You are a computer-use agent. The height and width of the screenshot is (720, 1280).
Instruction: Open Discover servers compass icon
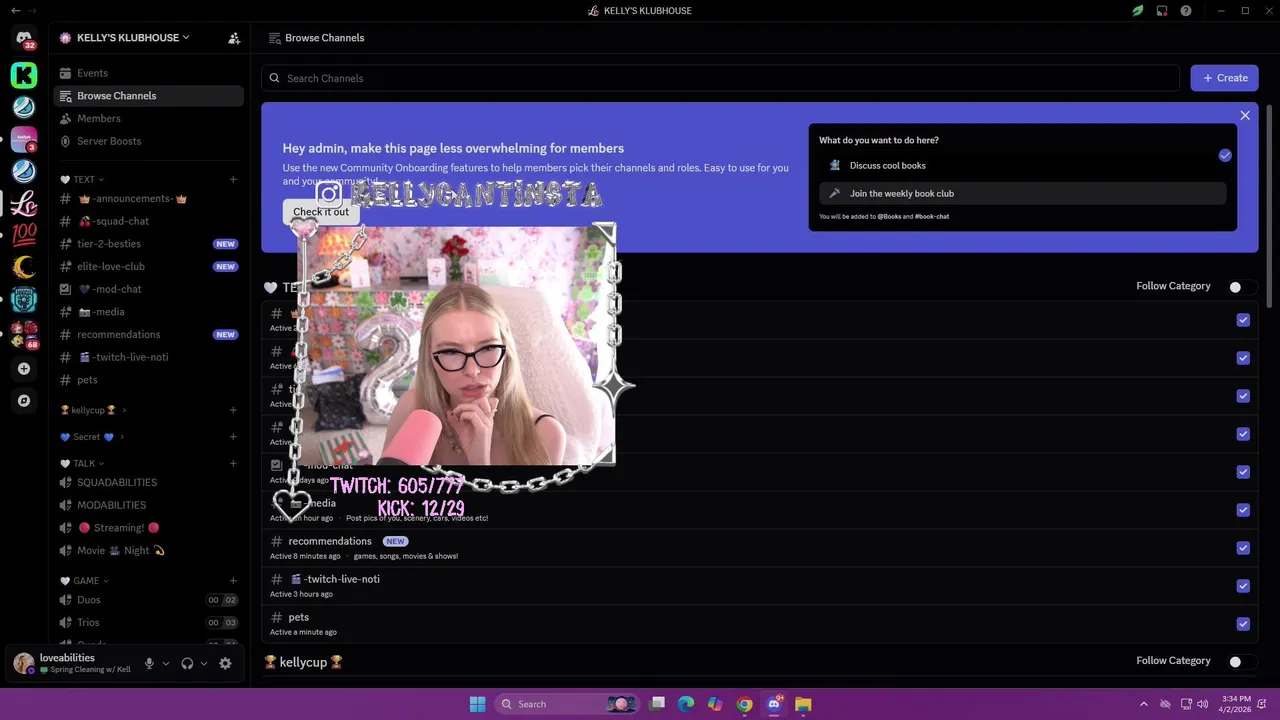coord(24,401)
